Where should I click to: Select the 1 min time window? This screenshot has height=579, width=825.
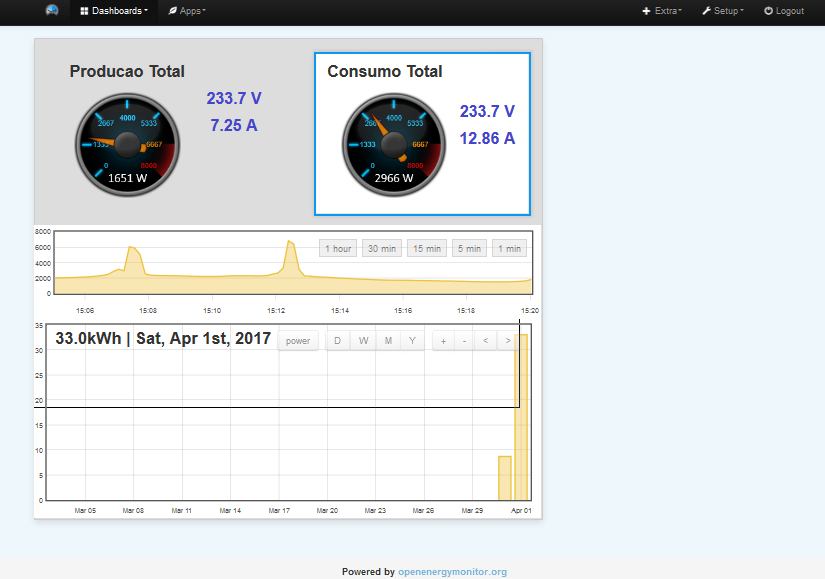510,248
